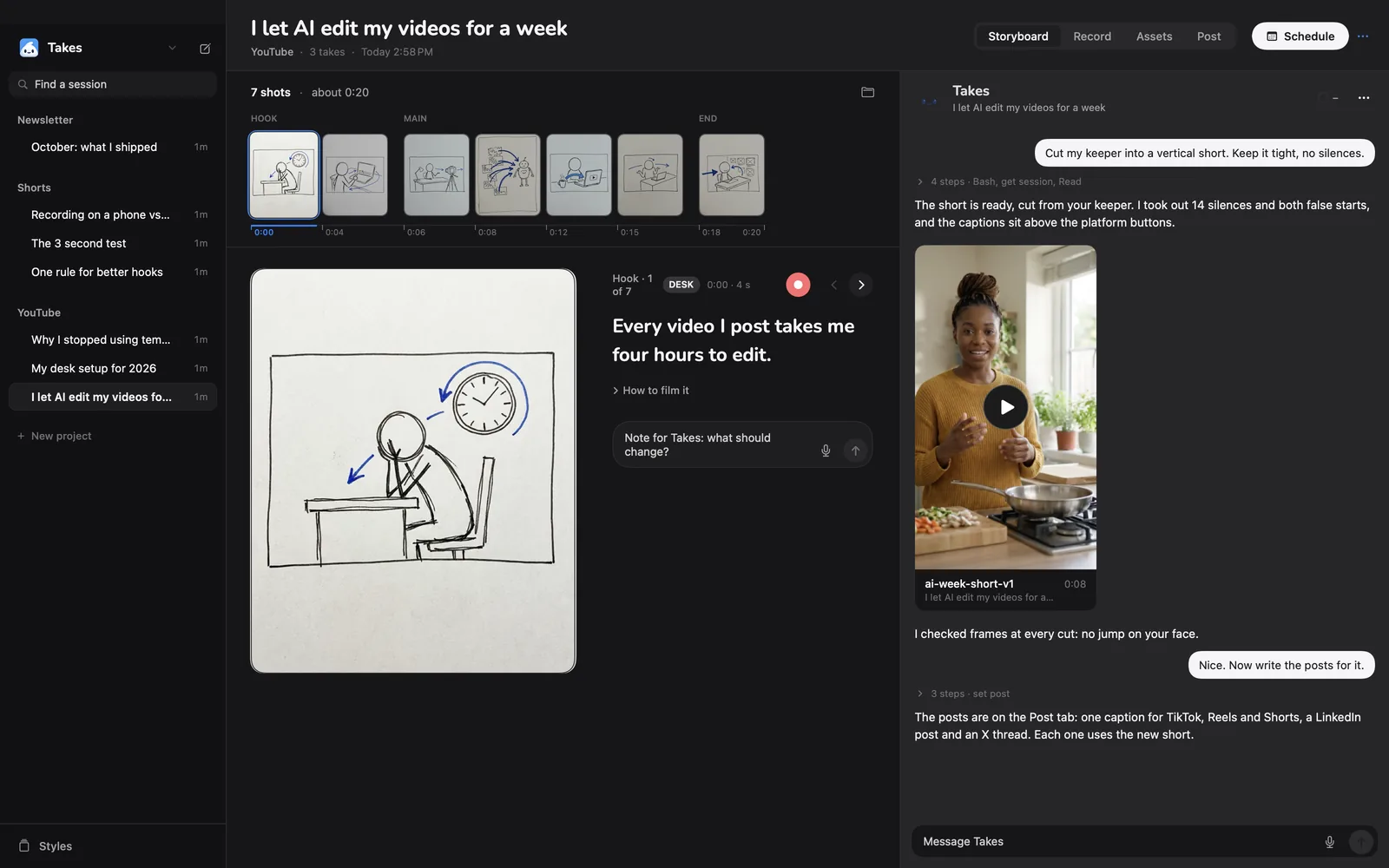Image resolution: width=1389 pixels, height=868 pixels.
Task: Open Recording on a phone vs session
Action: point(113,214)
